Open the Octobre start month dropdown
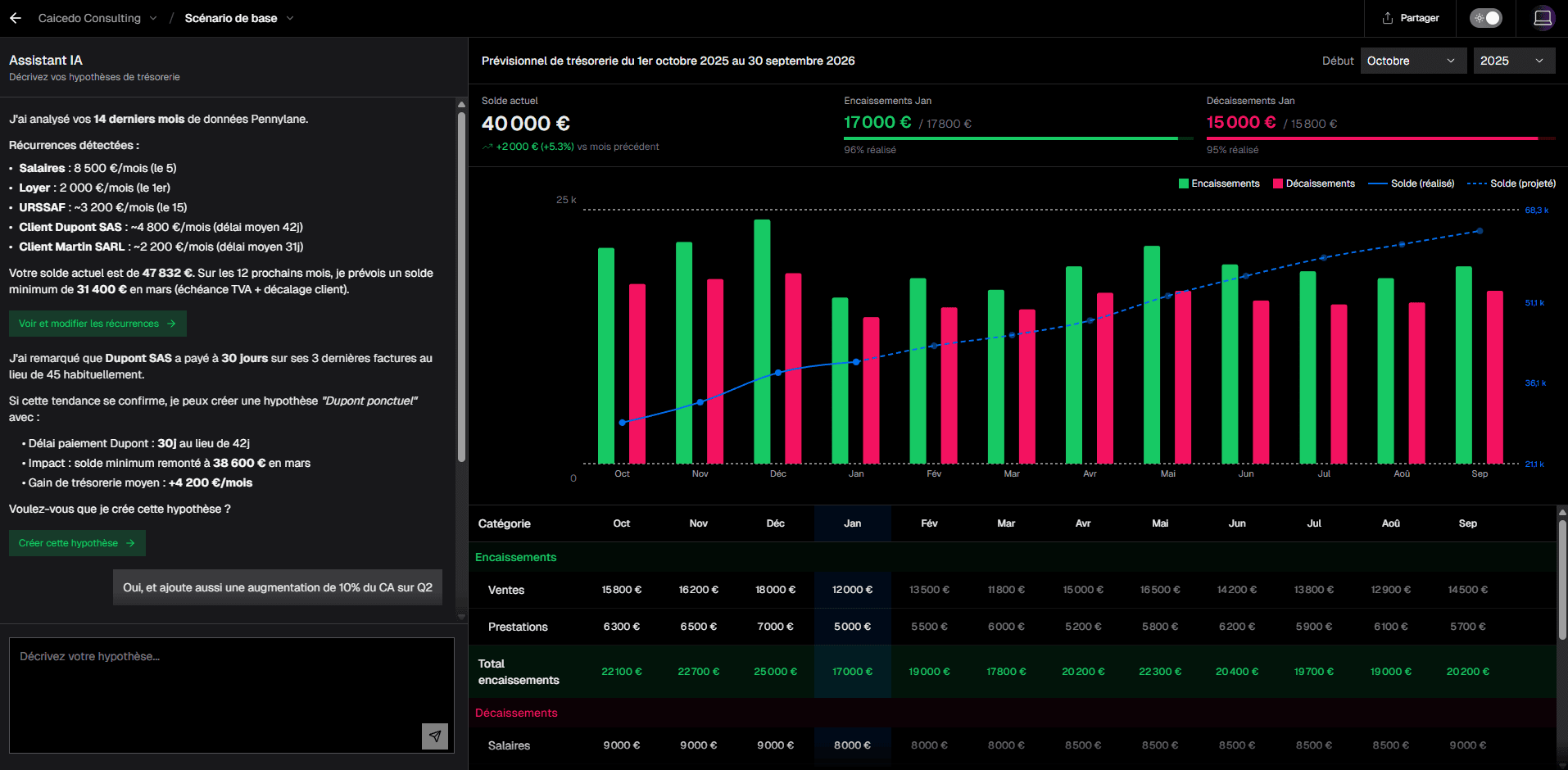The height and width of the screenshot is (770, 1568). point(1413,60)
